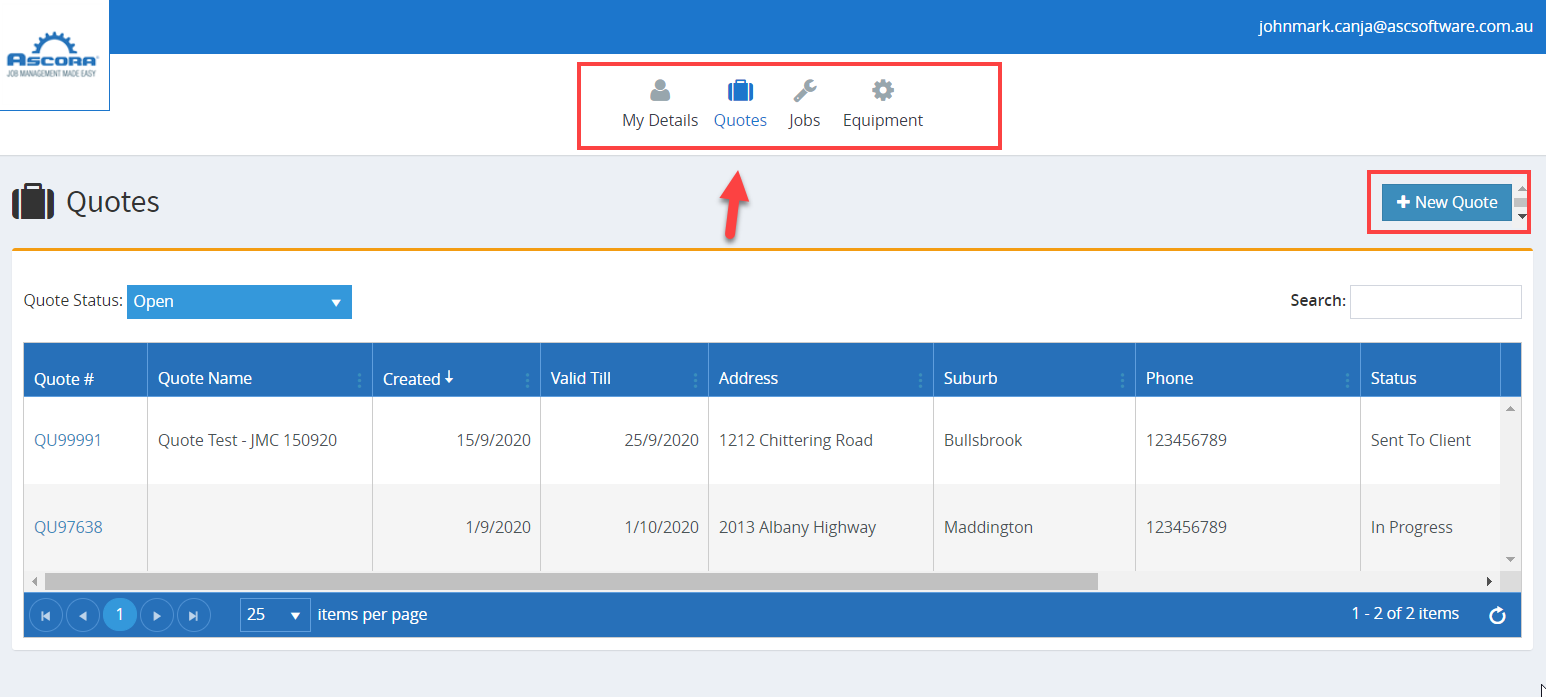Open quote QU99991
The width and height of the screenshot is (1546, 697).
pos(68,440)
